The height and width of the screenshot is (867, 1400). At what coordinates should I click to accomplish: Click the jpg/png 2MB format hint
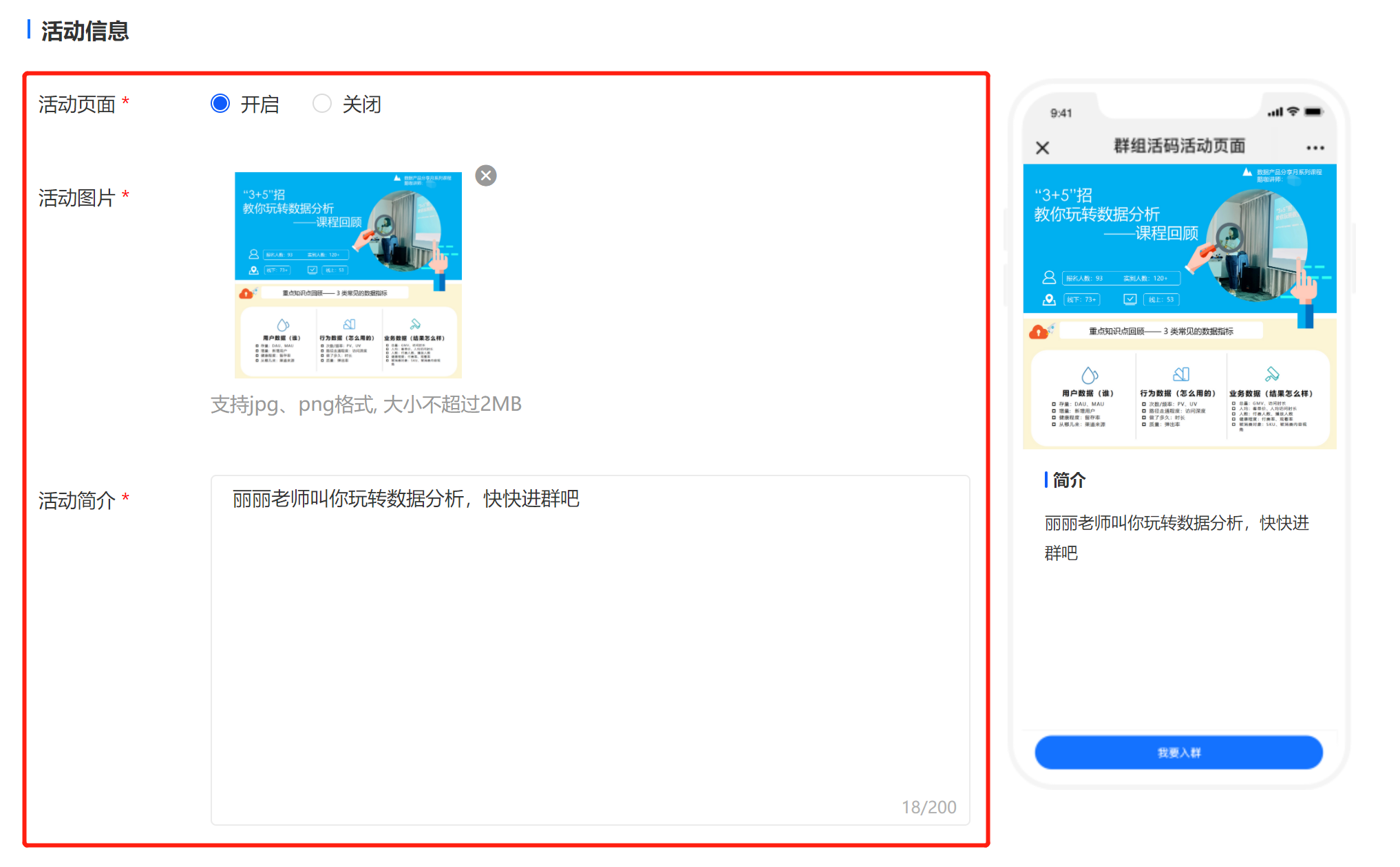coord(366,404)
